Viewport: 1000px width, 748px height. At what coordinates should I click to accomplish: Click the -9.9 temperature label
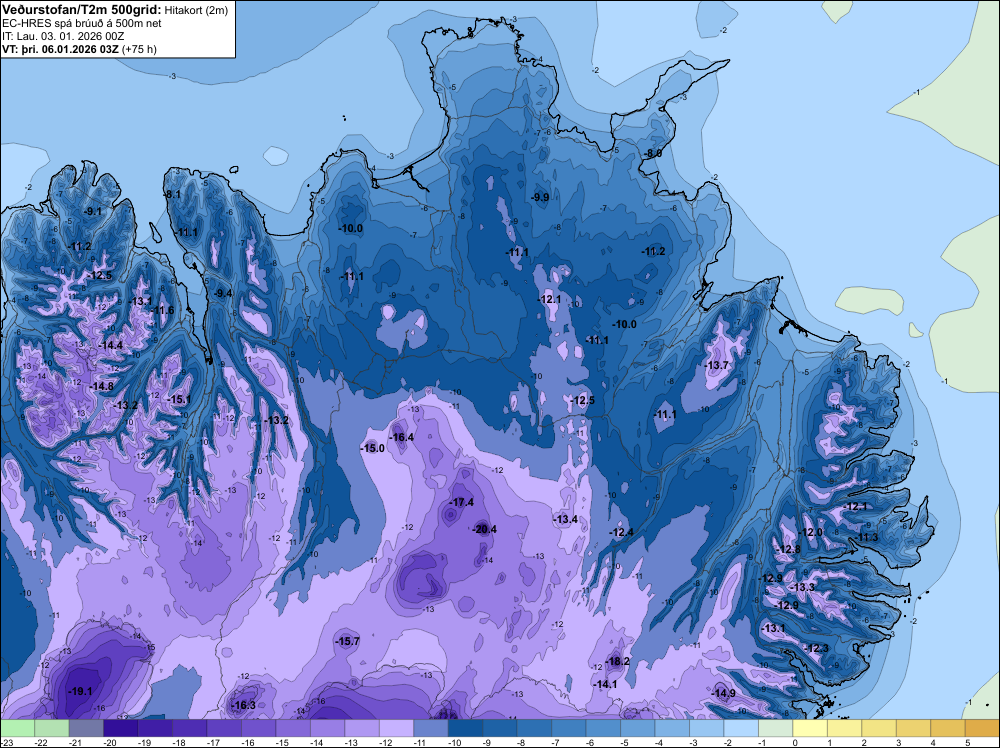coord(540,198)
